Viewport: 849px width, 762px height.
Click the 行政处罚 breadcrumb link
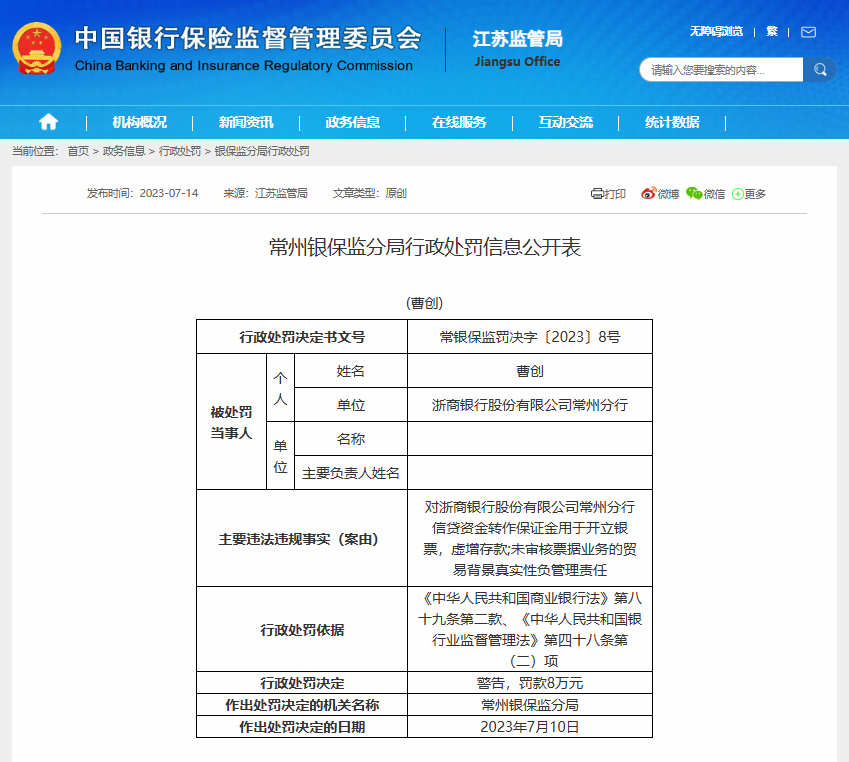coord(180,151)
